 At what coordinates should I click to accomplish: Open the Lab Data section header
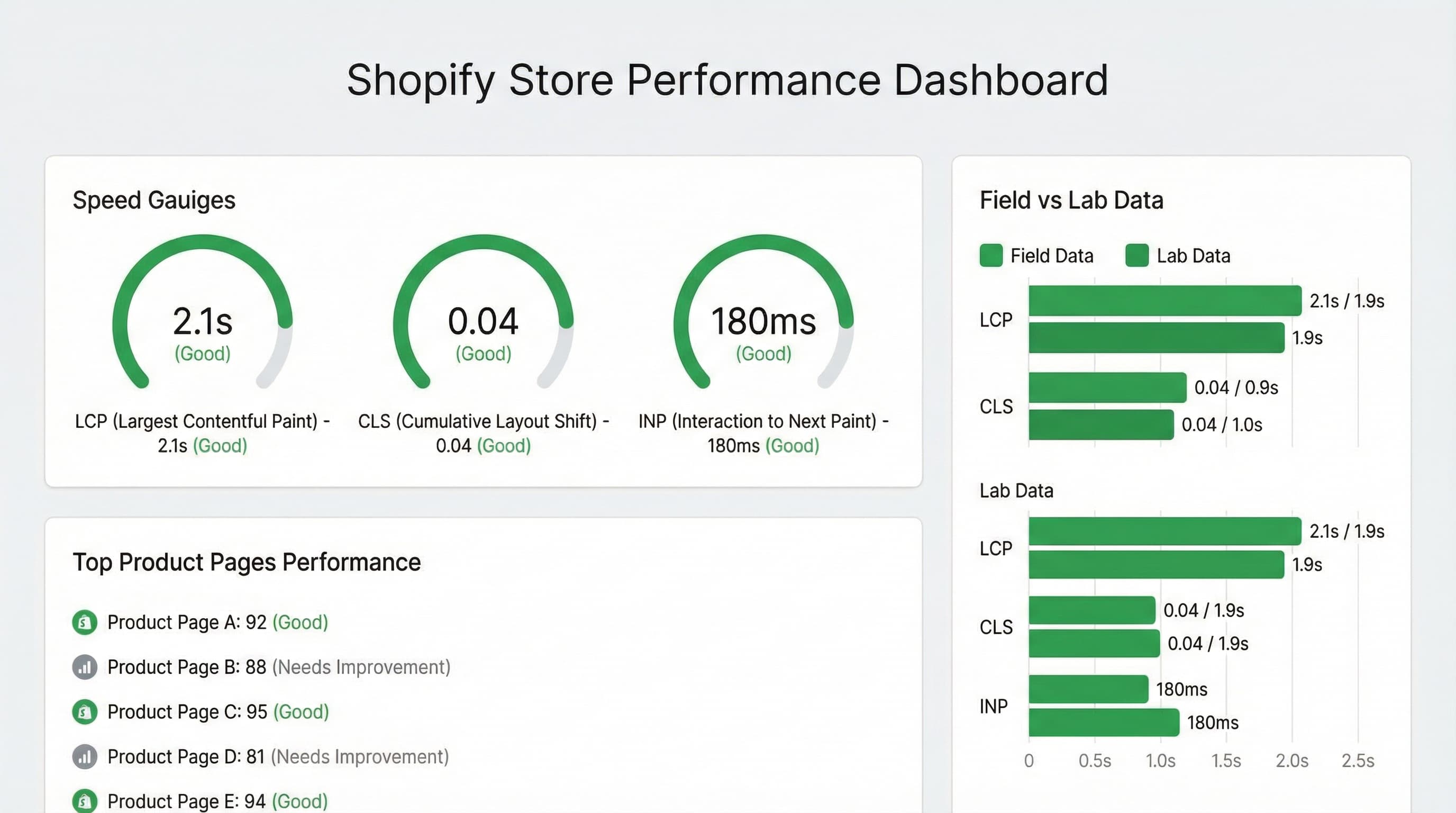tap(1016, 491)
